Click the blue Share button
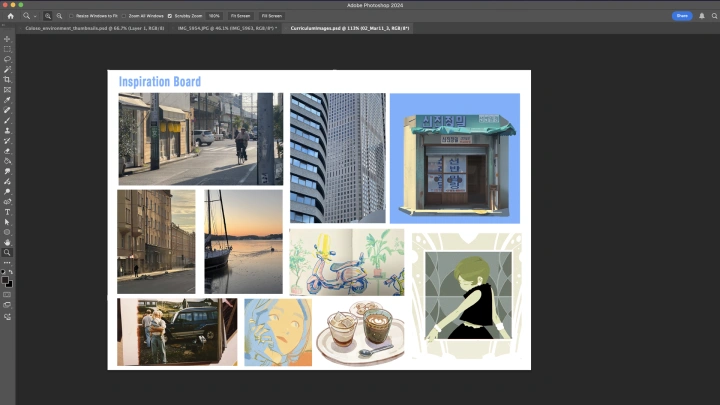 (x=682, y=16)
